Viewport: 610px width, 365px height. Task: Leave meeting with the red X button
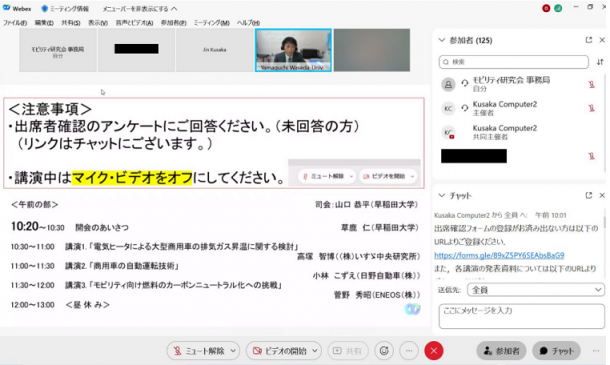tap(434, 351)
